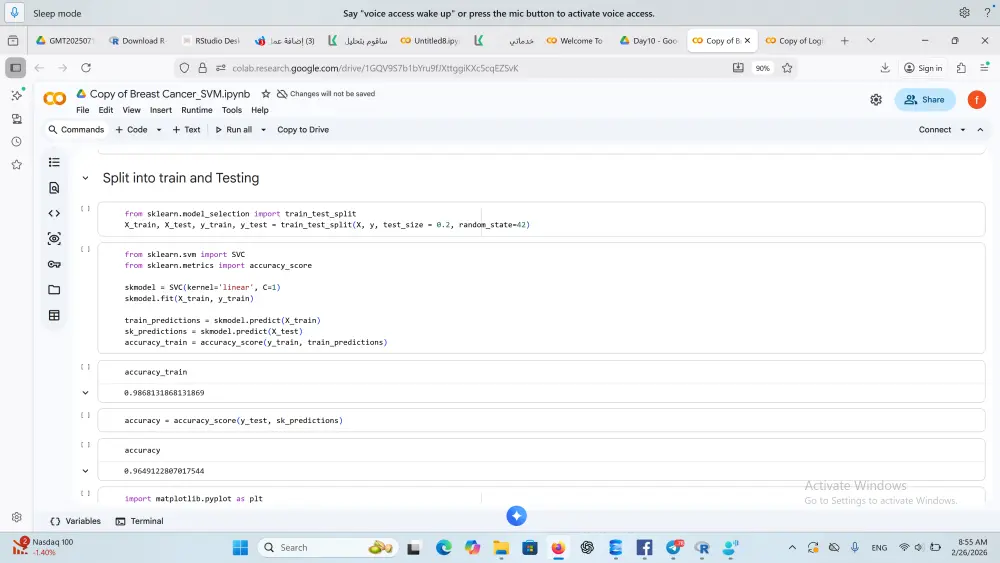Open the Colab table of contents panel
This screenshot has height=563, width=1000.
[x=54, y=163]
